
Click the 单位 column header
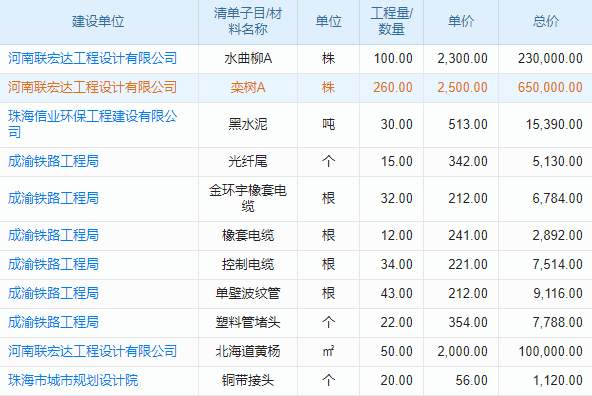click(x=328, y=22)
